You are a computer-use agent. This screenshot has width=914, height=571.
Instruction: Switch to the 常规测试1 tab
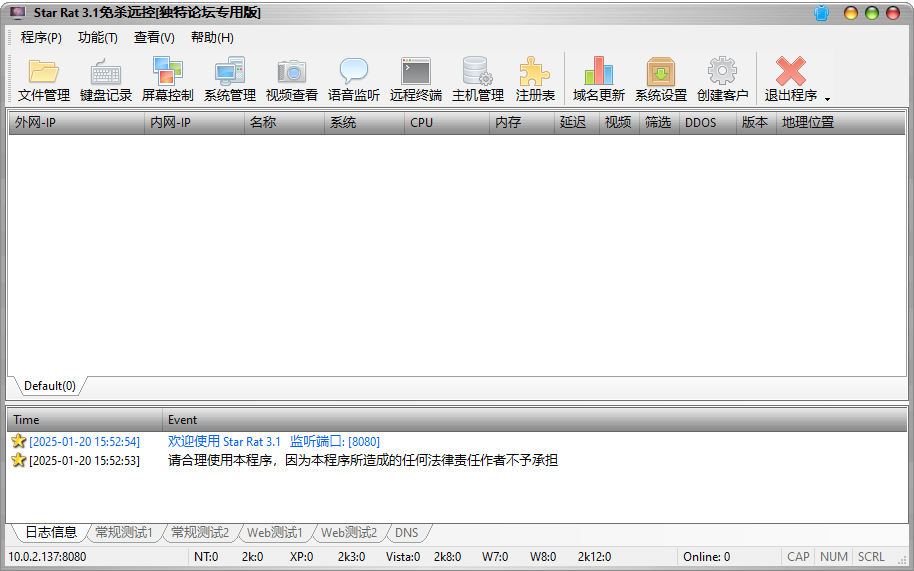coord(124,533)
